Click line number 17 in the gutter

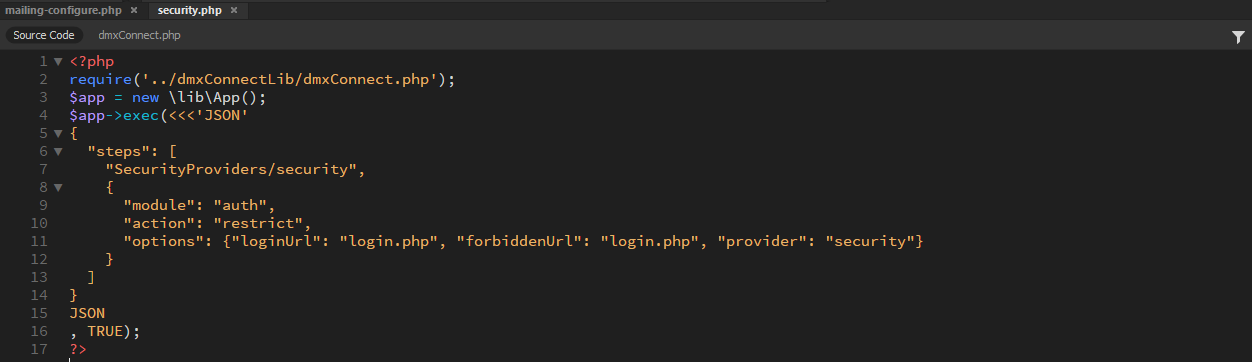[39, 350]
